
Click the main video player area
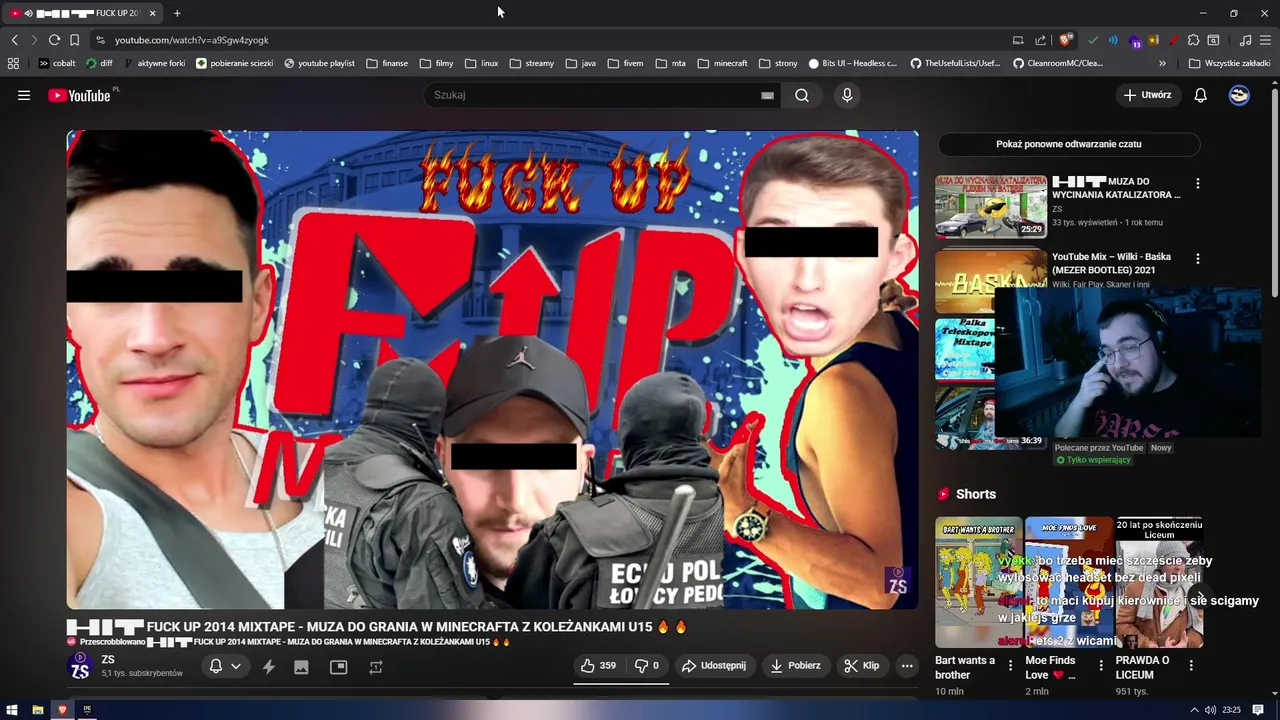[492, 369]
